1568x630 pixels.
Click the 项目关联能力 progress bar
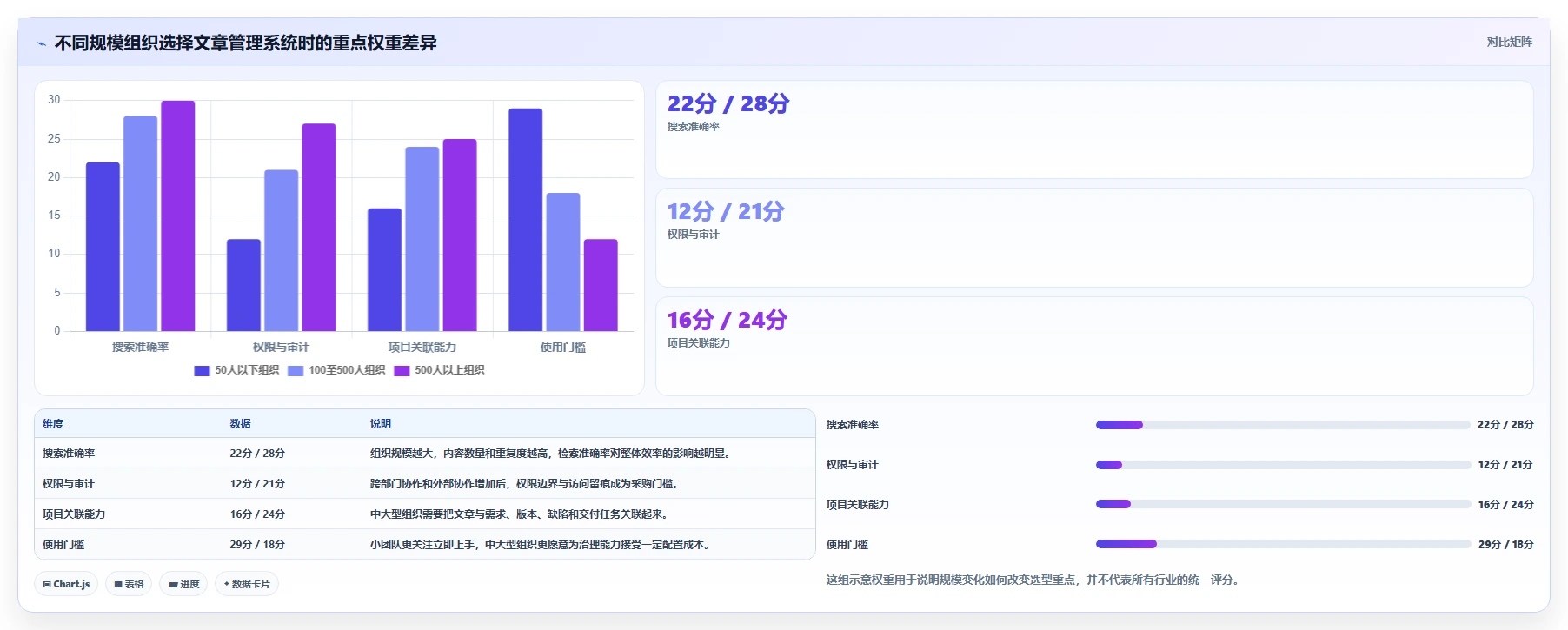[x=1283, y=504]
